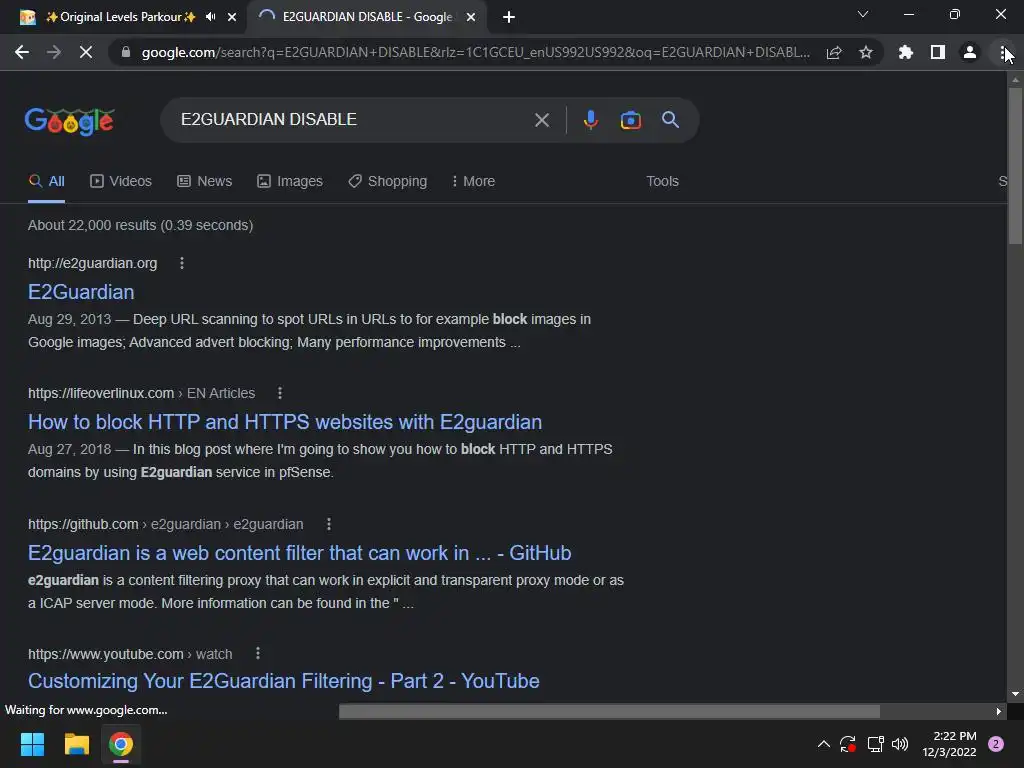Switch to the Original Levels Parkour tab
This screenshot has height=768, width=1024.
[x=120, y=17]
